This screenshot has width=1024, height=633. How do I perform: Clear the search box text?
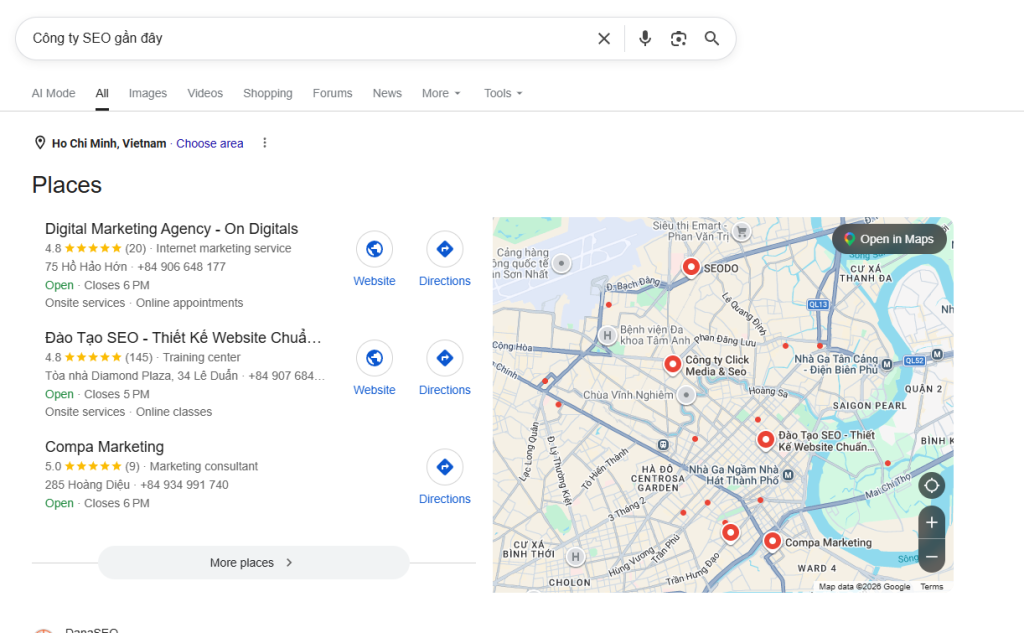(604, 39)
